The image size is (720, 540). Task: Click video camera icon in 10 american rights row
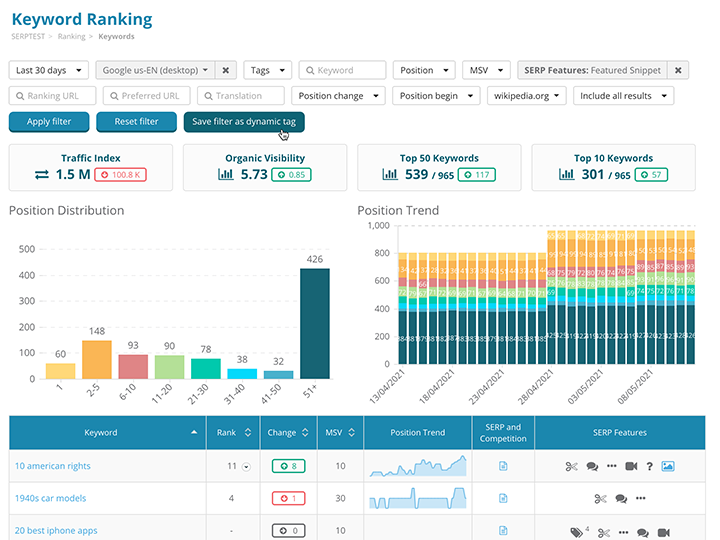click(x=631, y=466)
